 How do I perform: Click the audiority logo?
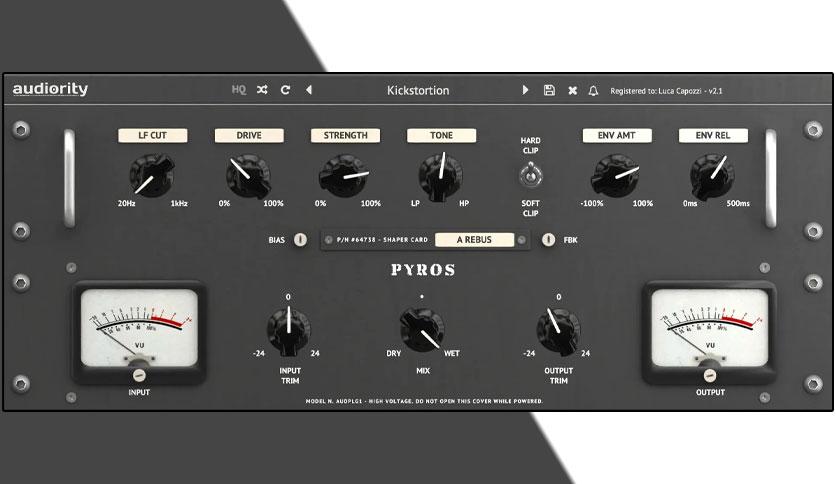point(50,89)
